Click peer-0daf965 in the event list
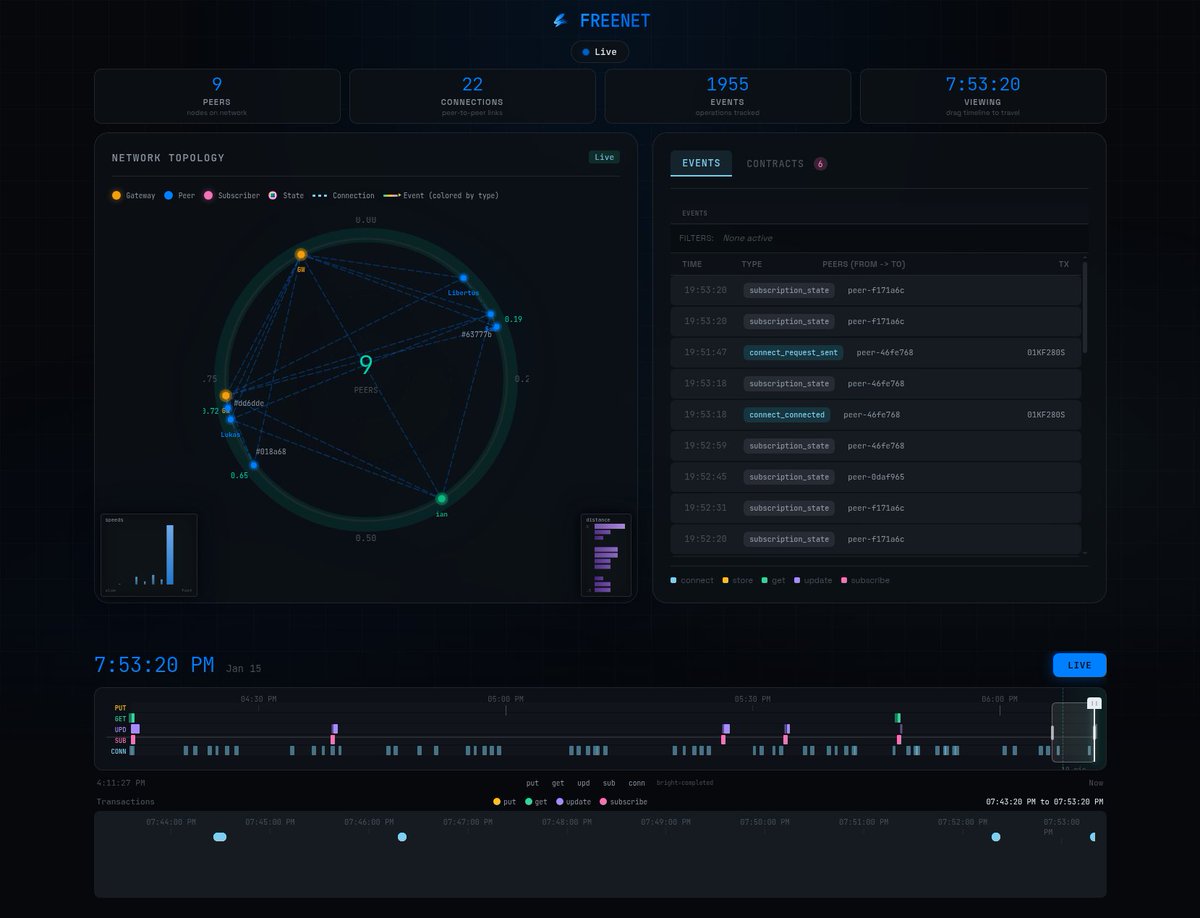The image size is (1200, 918). [x=876, y=477]
